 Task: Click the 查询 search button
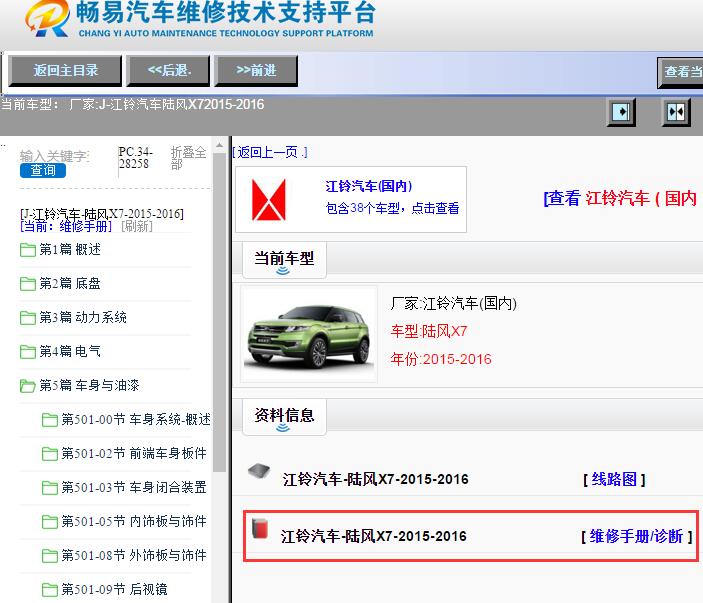(43, 170)
